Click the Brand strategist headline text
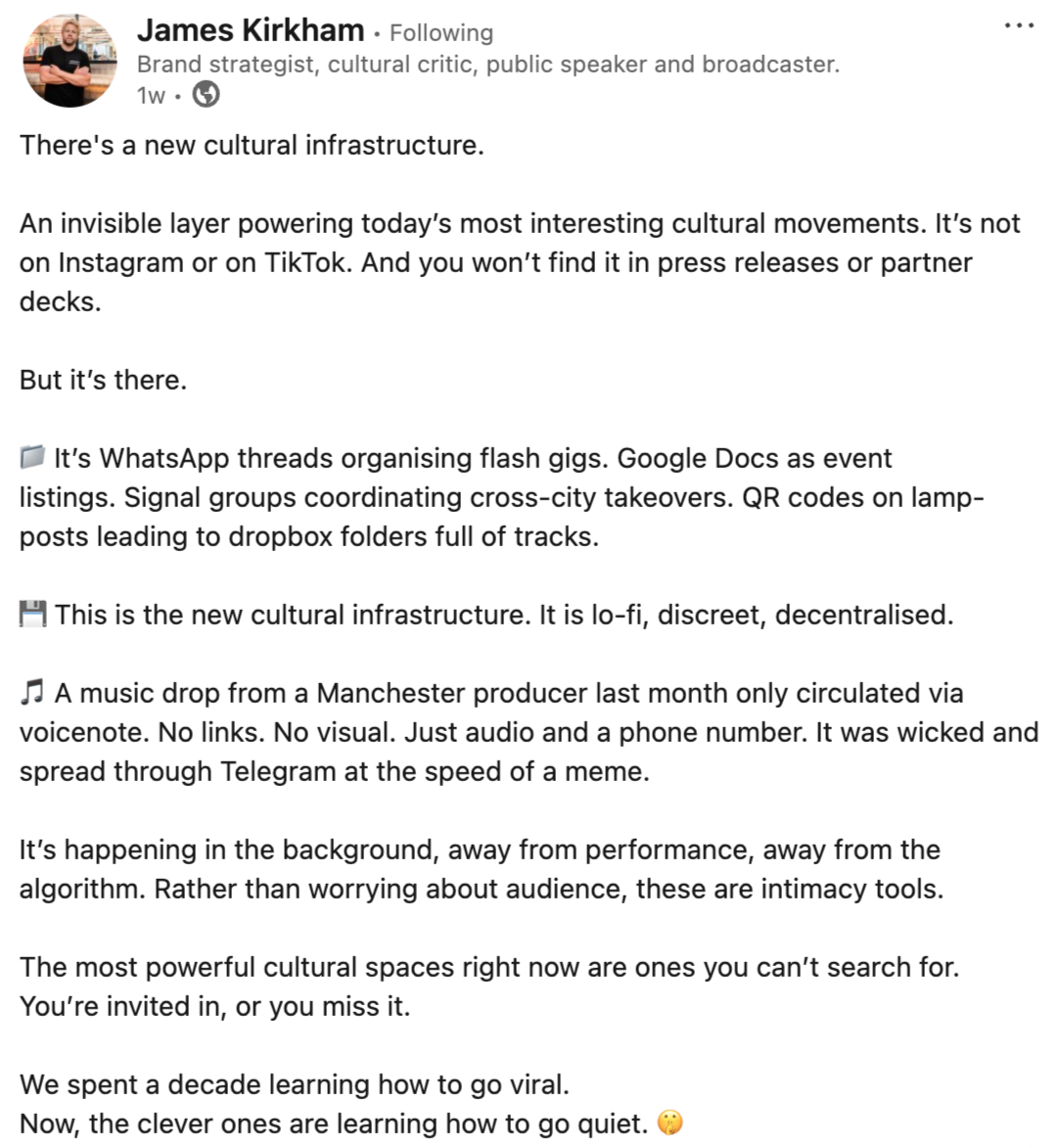This screenshot has width=1060, height=1148. coord(487,65)
